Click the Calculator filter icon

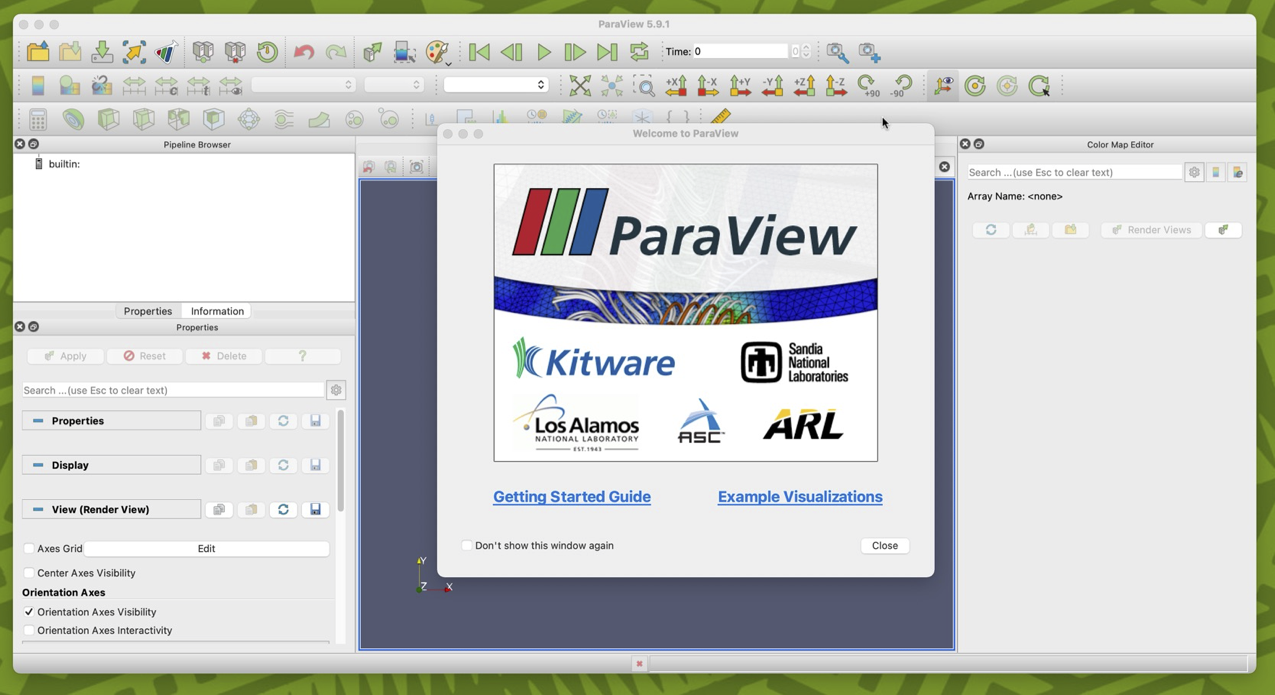pyautogui.click(x=38, y=119)
